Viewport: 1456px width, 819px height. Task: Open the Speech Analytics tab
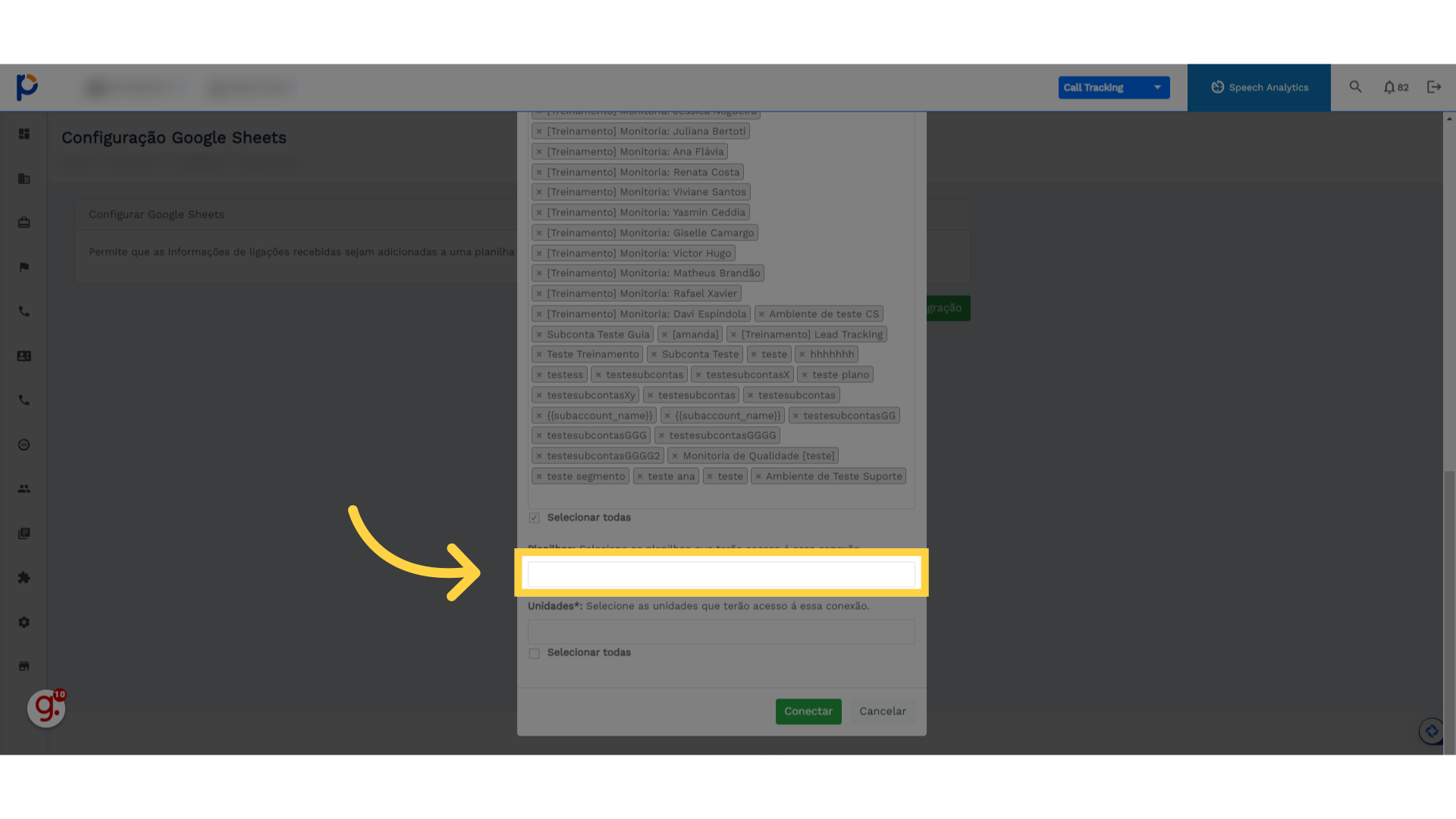point(1259,87)
